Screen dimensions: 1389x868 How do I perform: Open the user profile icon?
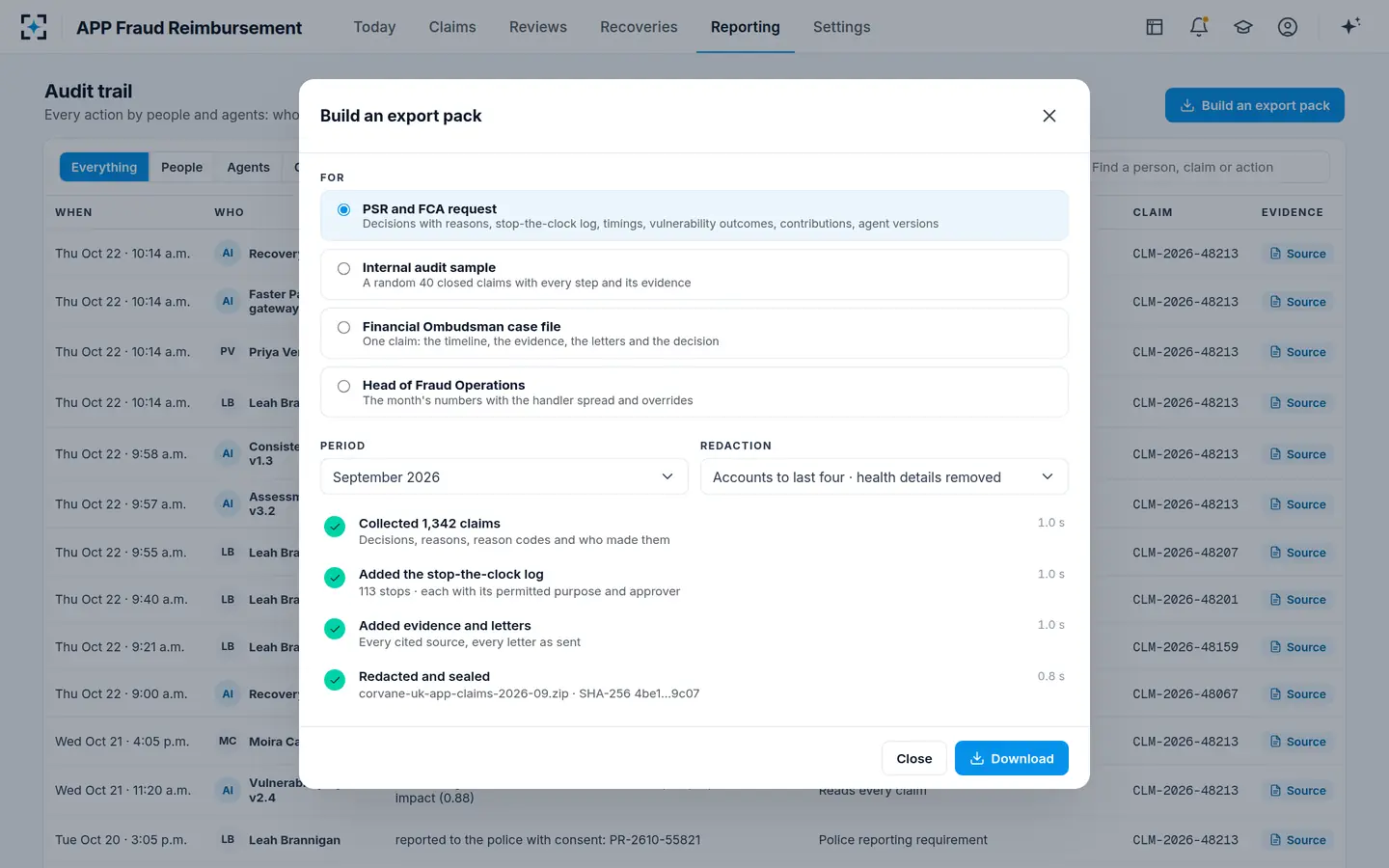tap(1288, 27)
